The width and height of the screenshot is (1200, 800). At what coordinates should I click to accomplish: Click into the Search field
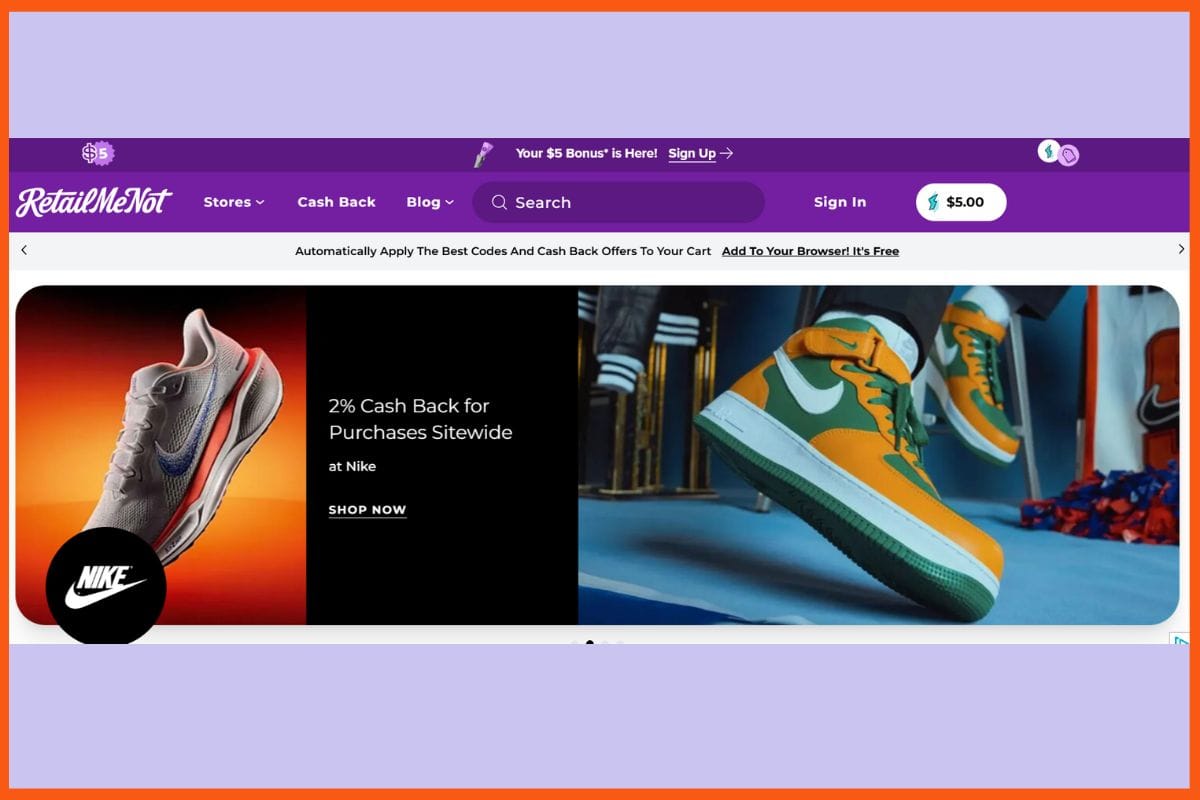click(630, 203)
